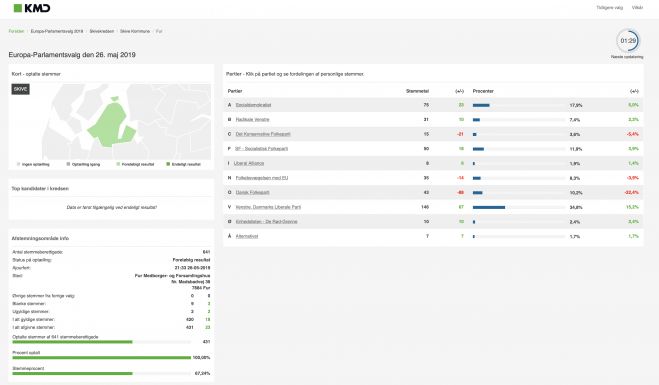Click the Stemmetal column header

[x=417, y=91]
